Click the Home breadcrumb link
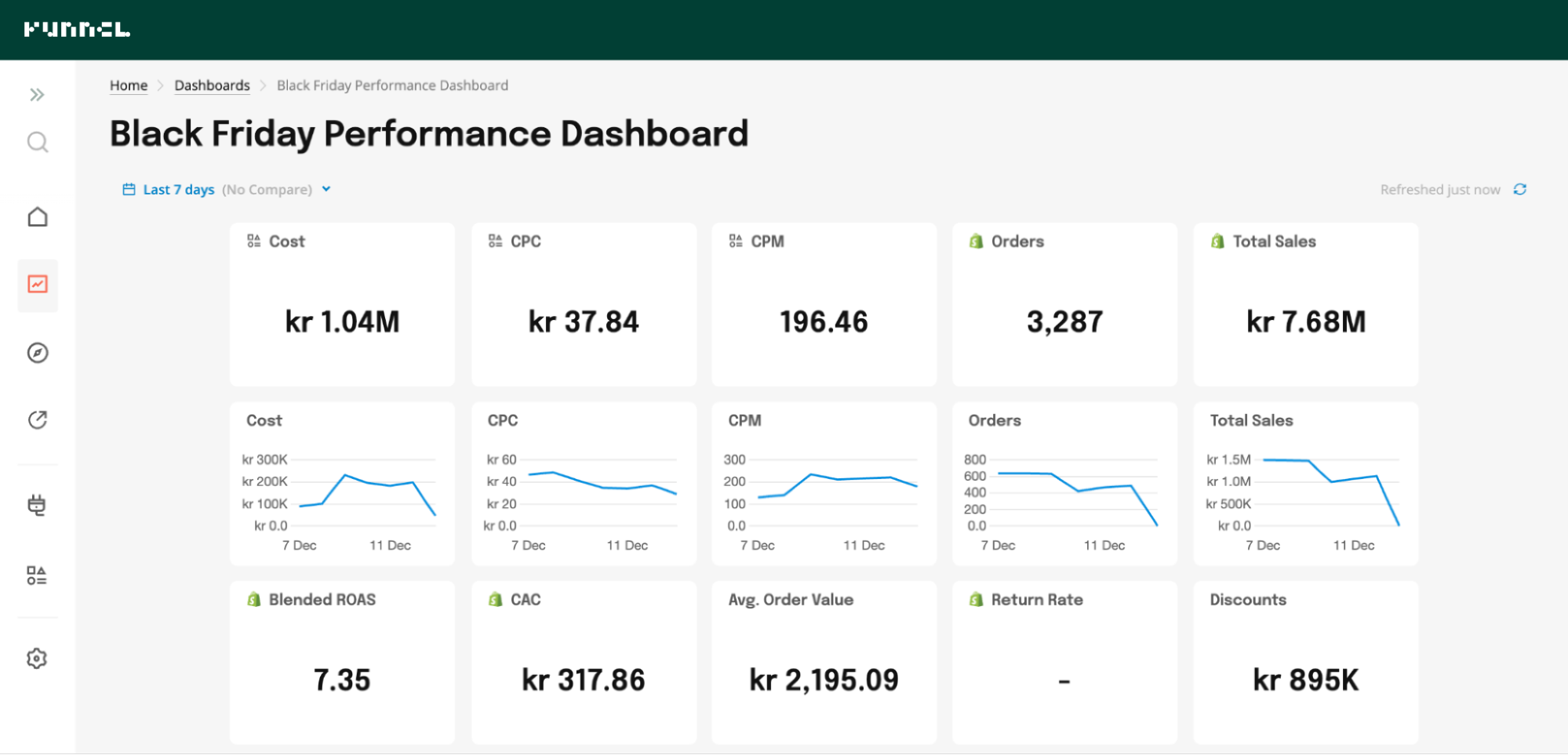1568x755 pixels. pyautogui.click(x=129, y=85)
